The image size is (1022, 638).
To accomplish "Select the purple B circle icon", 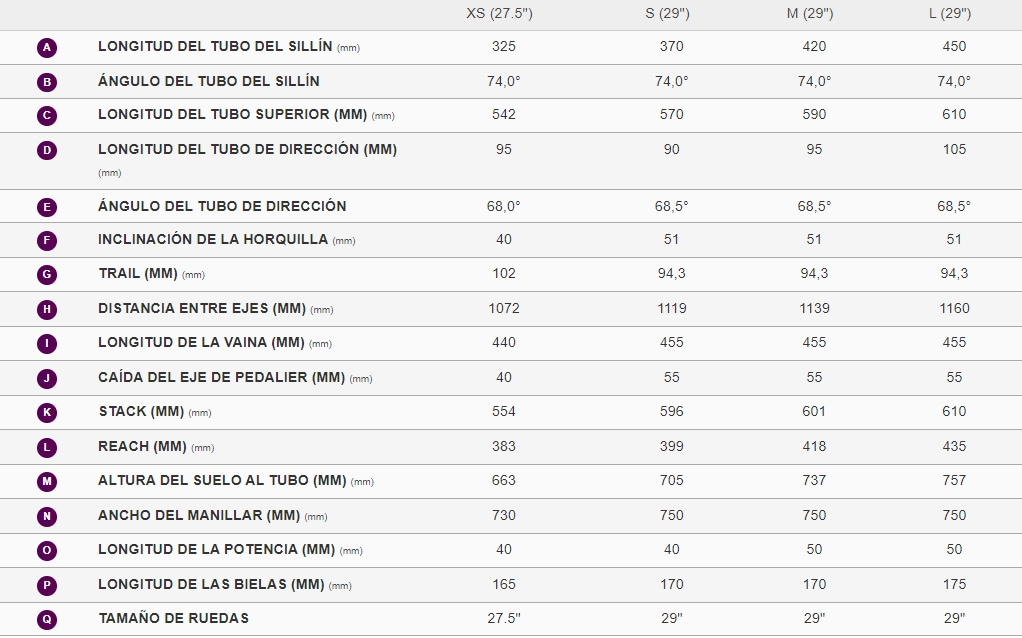I will [47, 82].
